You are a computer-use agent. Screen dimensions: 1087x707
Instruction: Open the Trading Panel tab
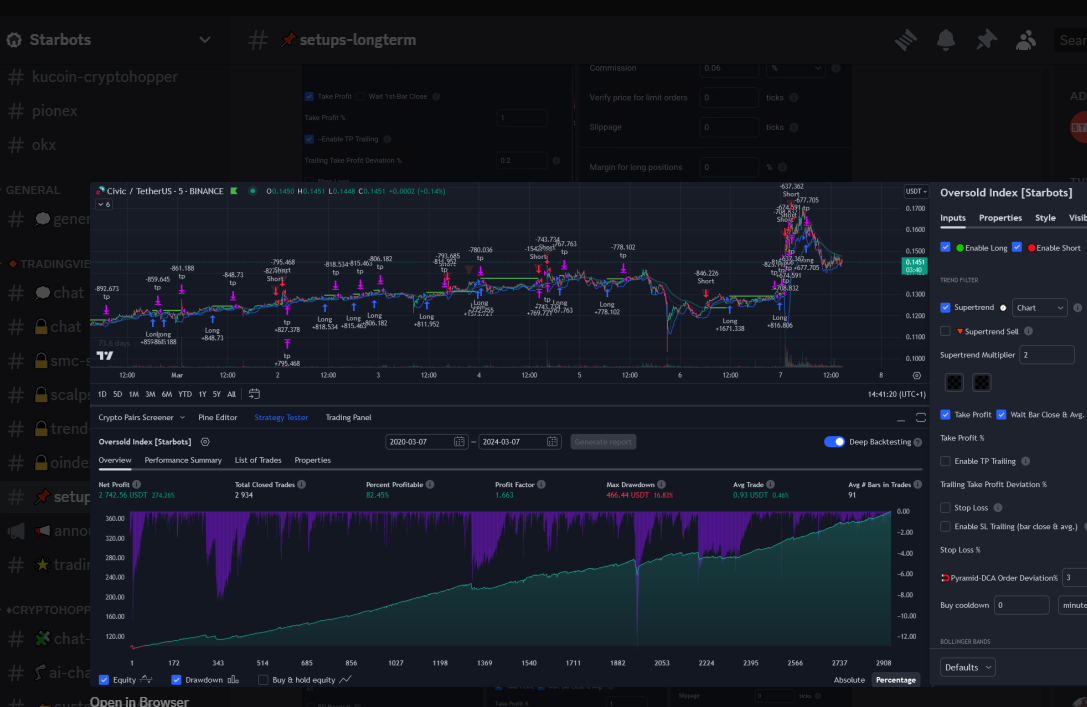click(x=348, y=417)
